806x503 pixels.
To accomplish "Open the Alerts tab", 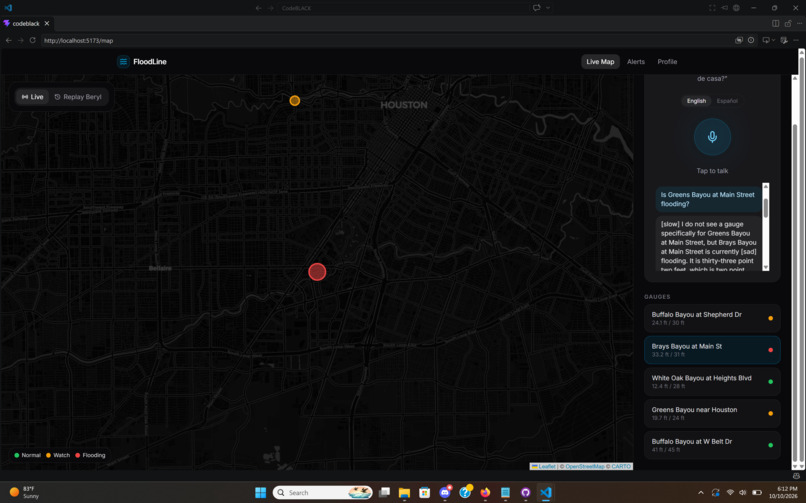I will (636, 62).
